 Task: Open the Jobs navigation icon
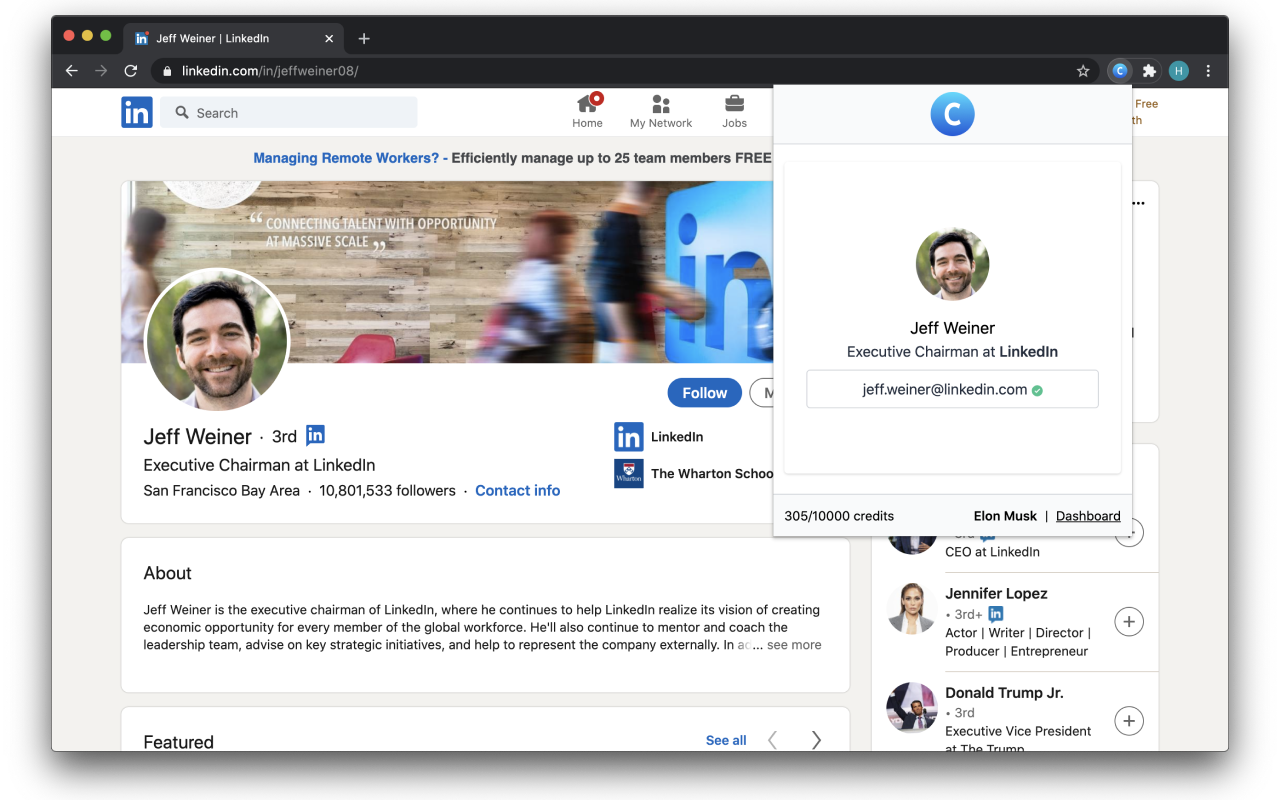[734, 111]
